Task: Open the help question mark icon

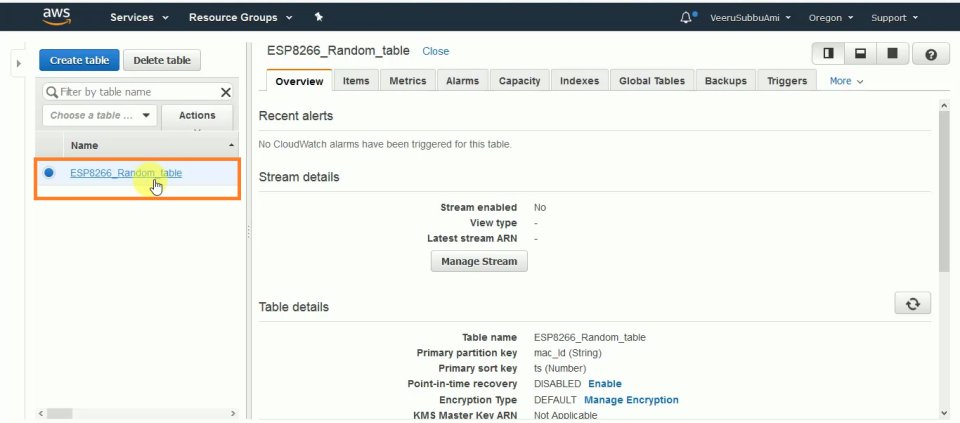Action: point(931,54)
